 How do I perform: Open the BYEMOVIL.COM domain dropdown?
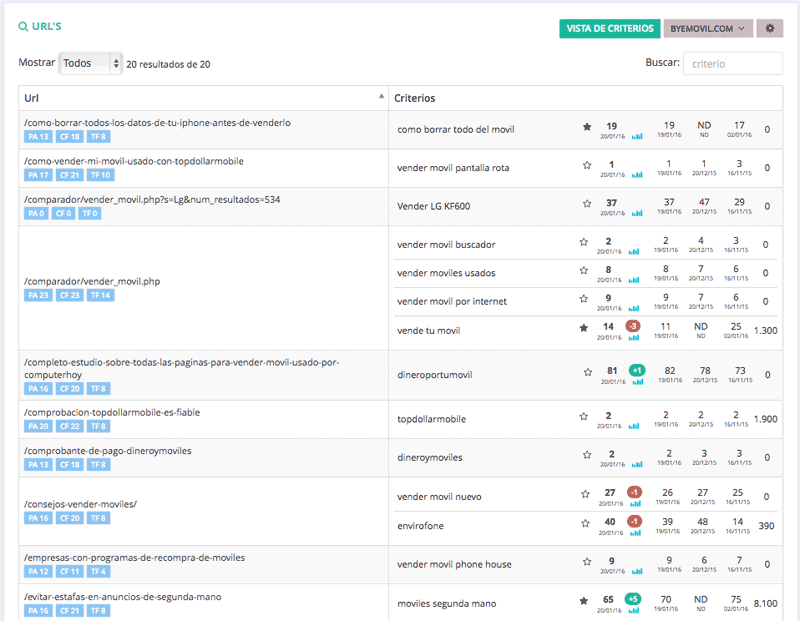click(708, 29)
